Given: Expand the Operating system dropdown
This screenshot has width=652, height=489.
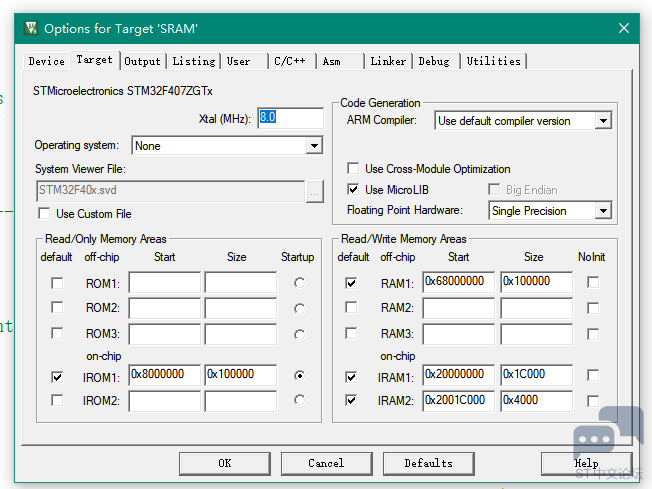Looking at the screenshot, I should pyautogui.click(x=314, y=146).
